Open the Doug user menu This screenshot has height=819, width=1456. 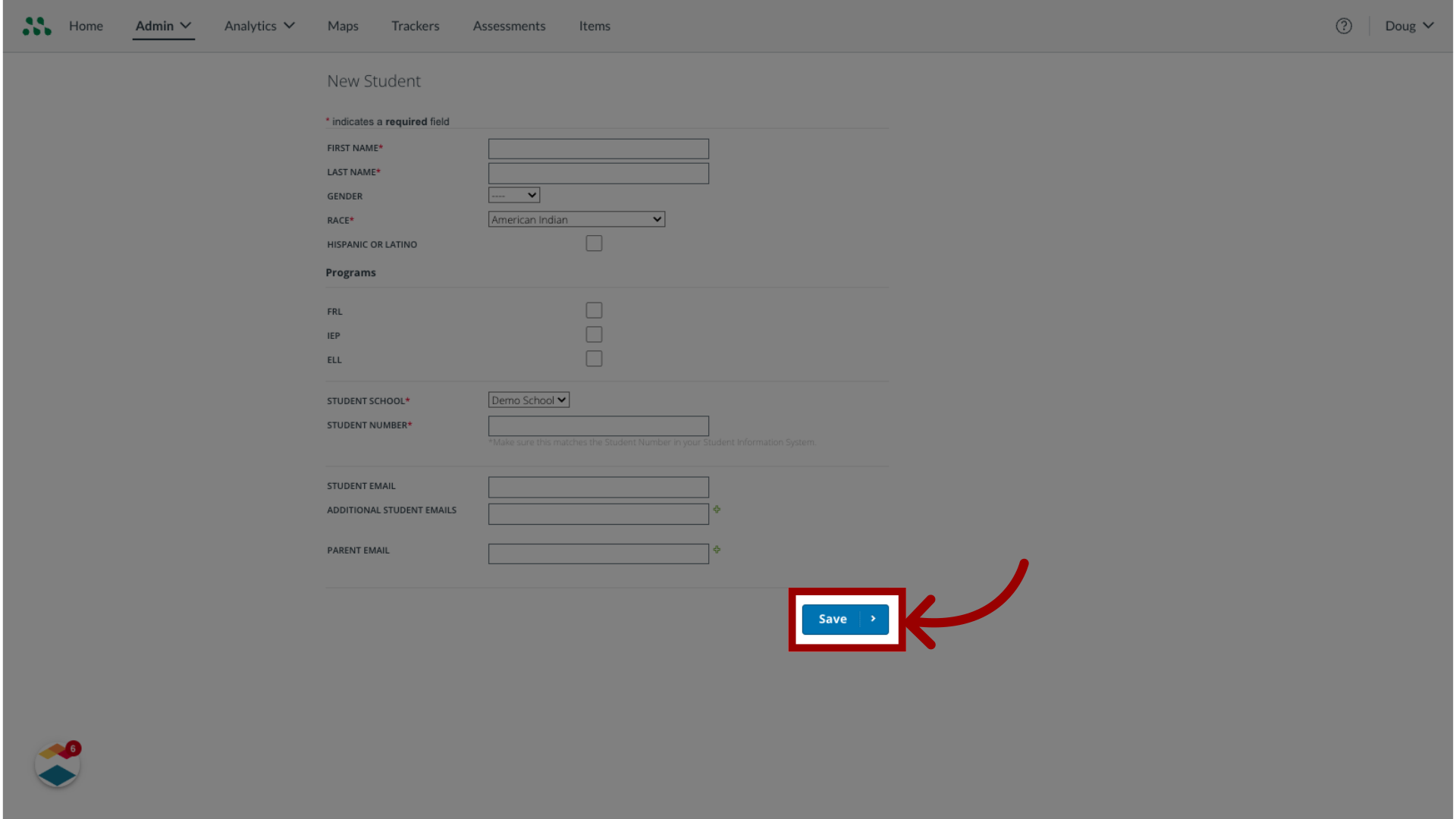click(1409, 26)
